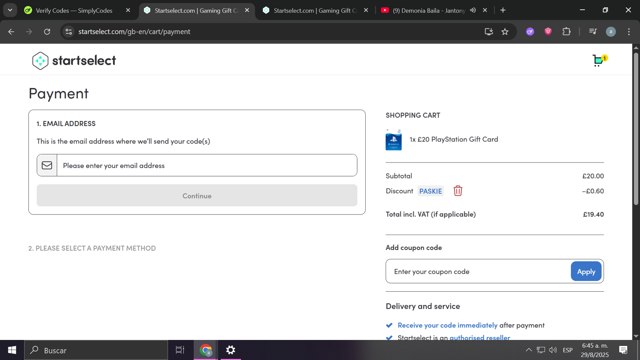The width and height of the screenshot is (640, 360).
Task: Open the Extensions puzzle icon
Action: pyautogui.click(x=566, y=31)
